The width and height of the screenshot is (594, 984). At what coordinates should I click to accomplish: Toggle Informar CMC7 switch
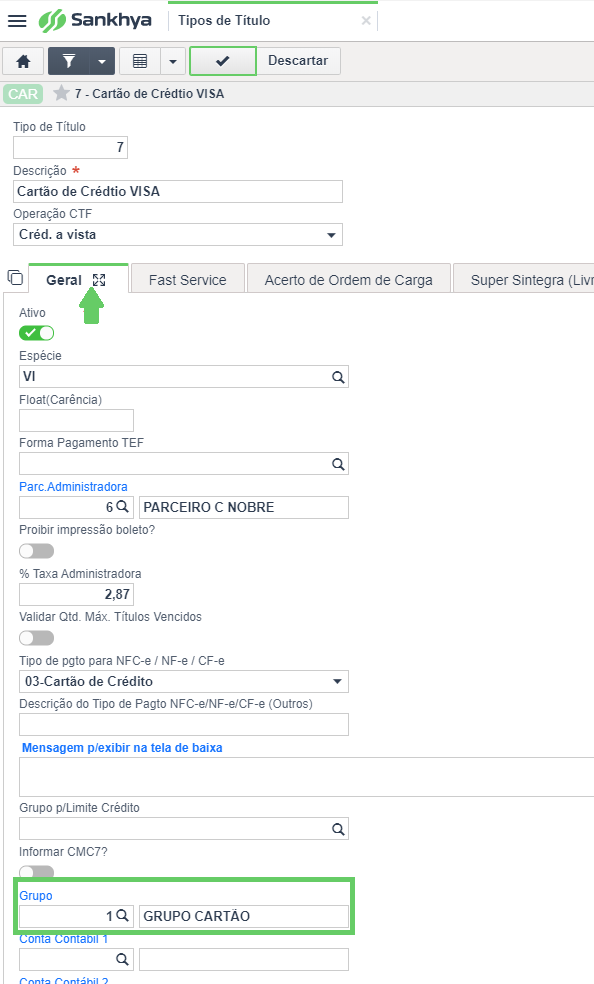click(36, 871)
